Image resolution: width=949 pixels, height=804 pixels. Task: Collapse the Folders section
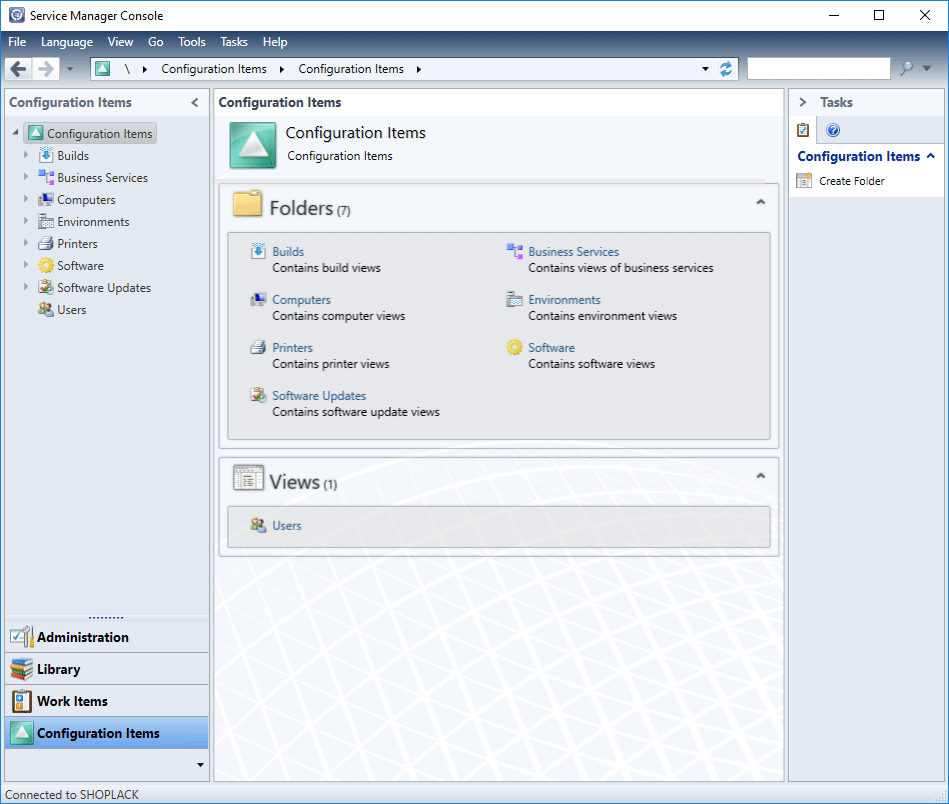(761, 202)
